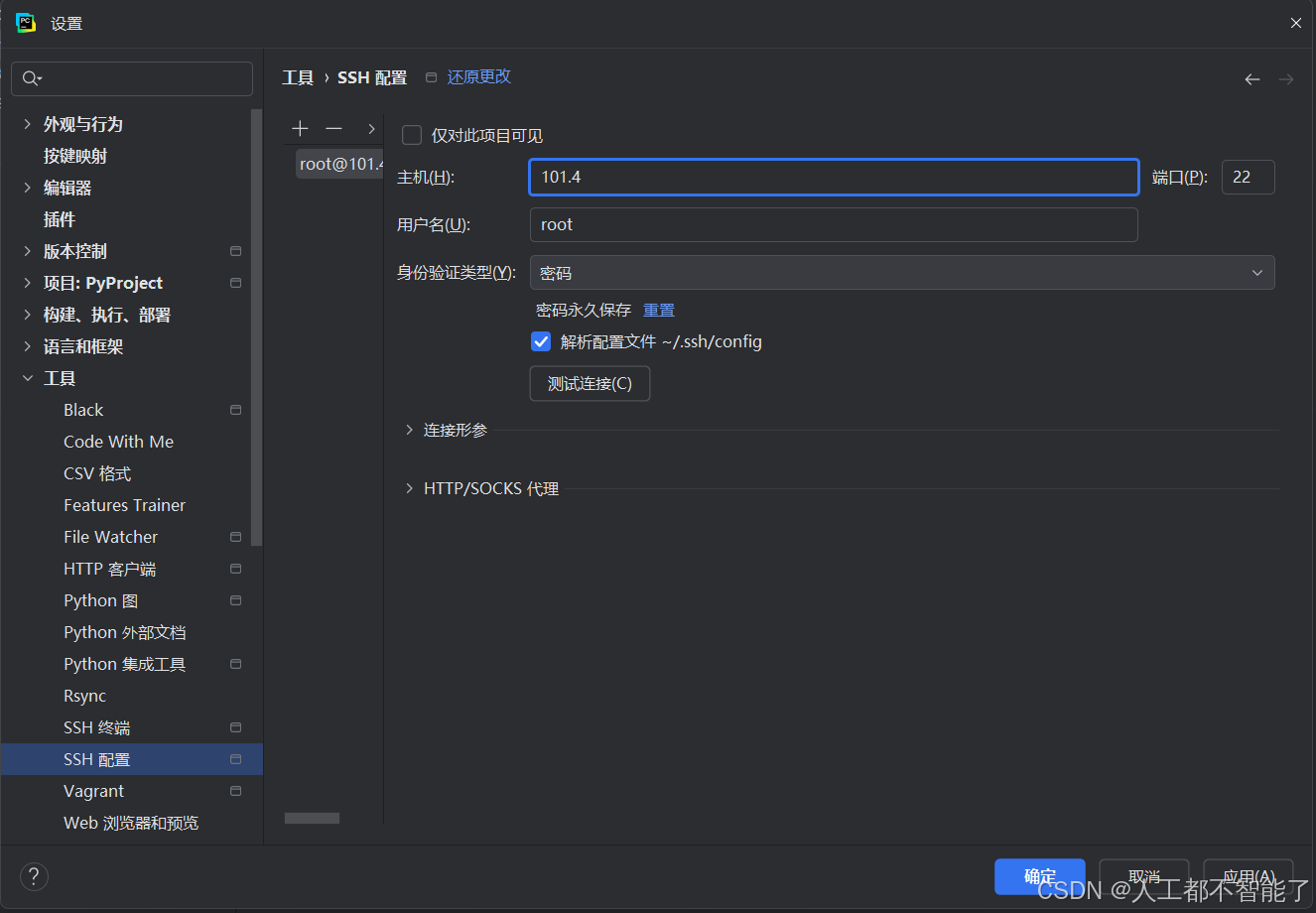Image resolution: width=1316 pixels, height=913 pixels.
Task: Click the remove SSH configuration minus icon
Action: point(333,129)
